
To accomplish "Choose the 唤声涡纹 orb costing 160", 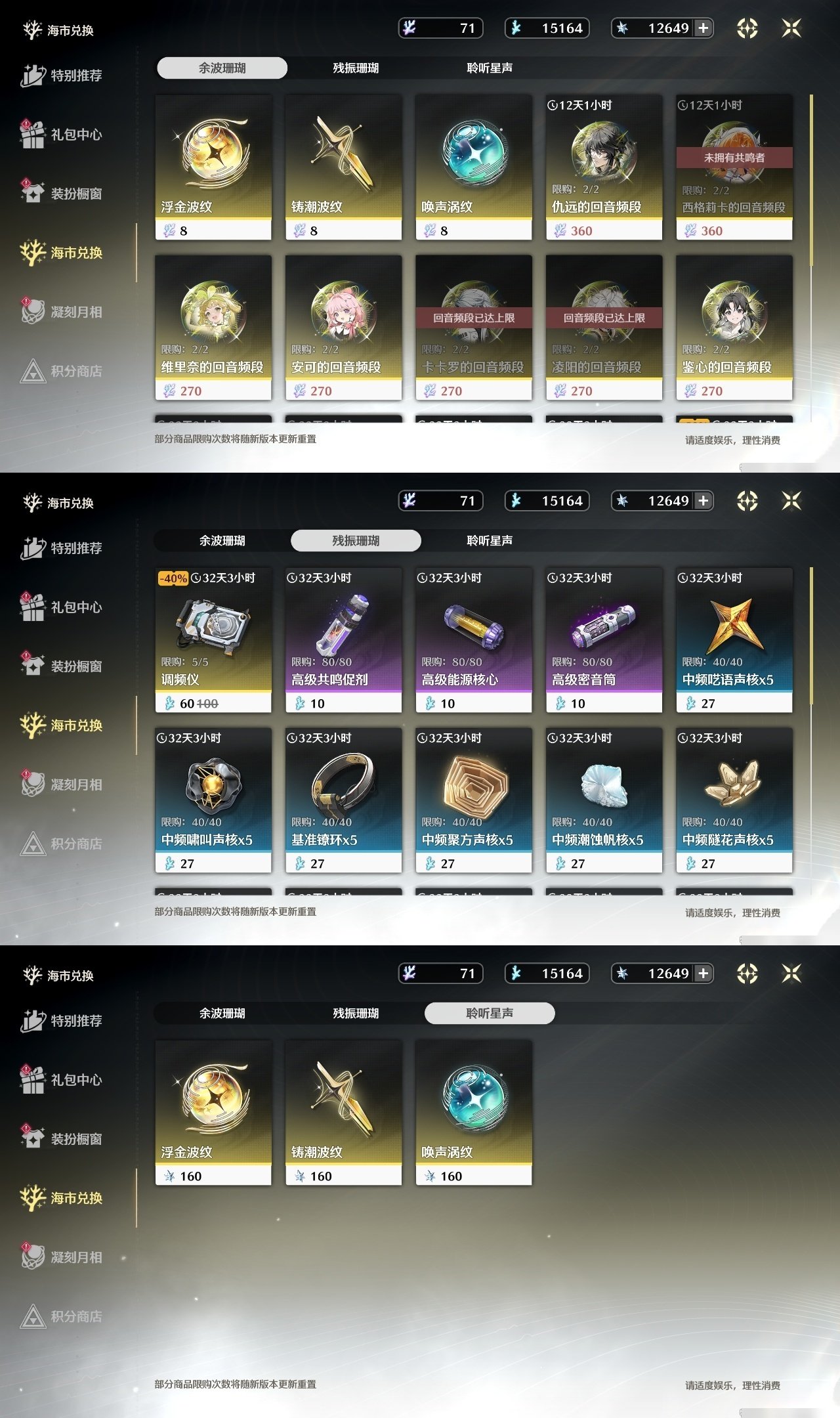I will click(474, 1113).
